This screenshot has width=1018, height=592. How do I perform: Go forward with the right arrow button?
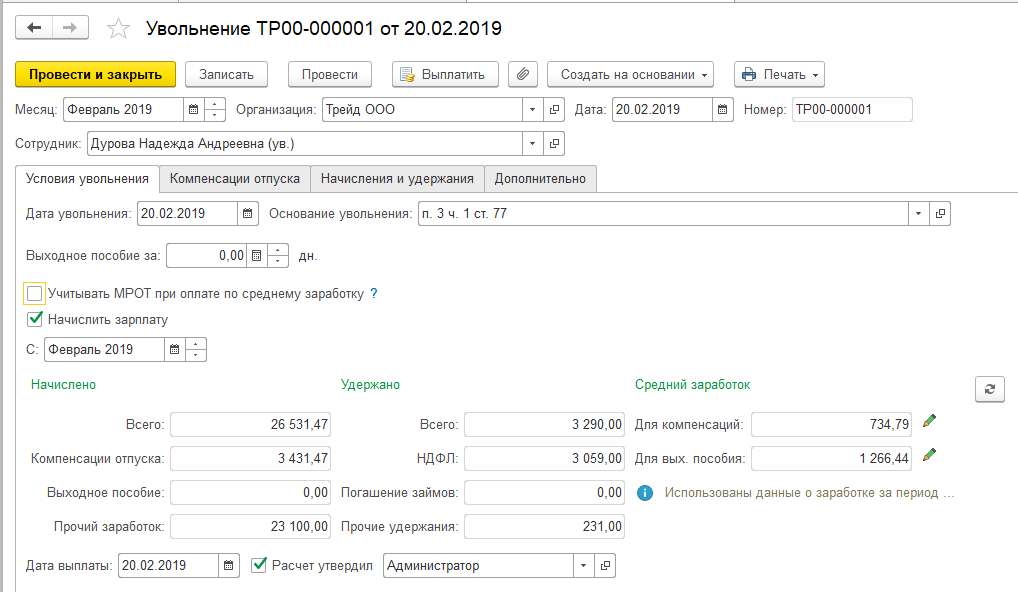click(x=70, y=27)
